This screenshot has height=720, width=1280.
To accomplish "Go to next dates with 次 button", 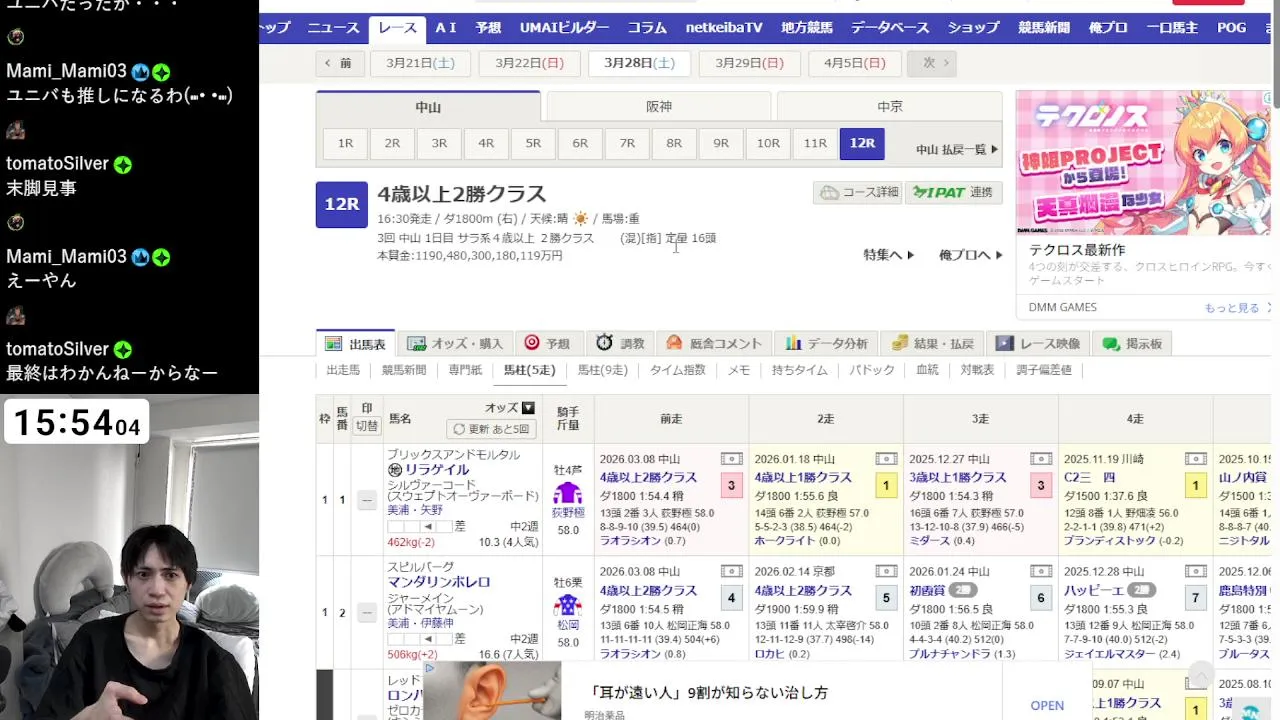I will pyautogui.click(x=931, y=63).
